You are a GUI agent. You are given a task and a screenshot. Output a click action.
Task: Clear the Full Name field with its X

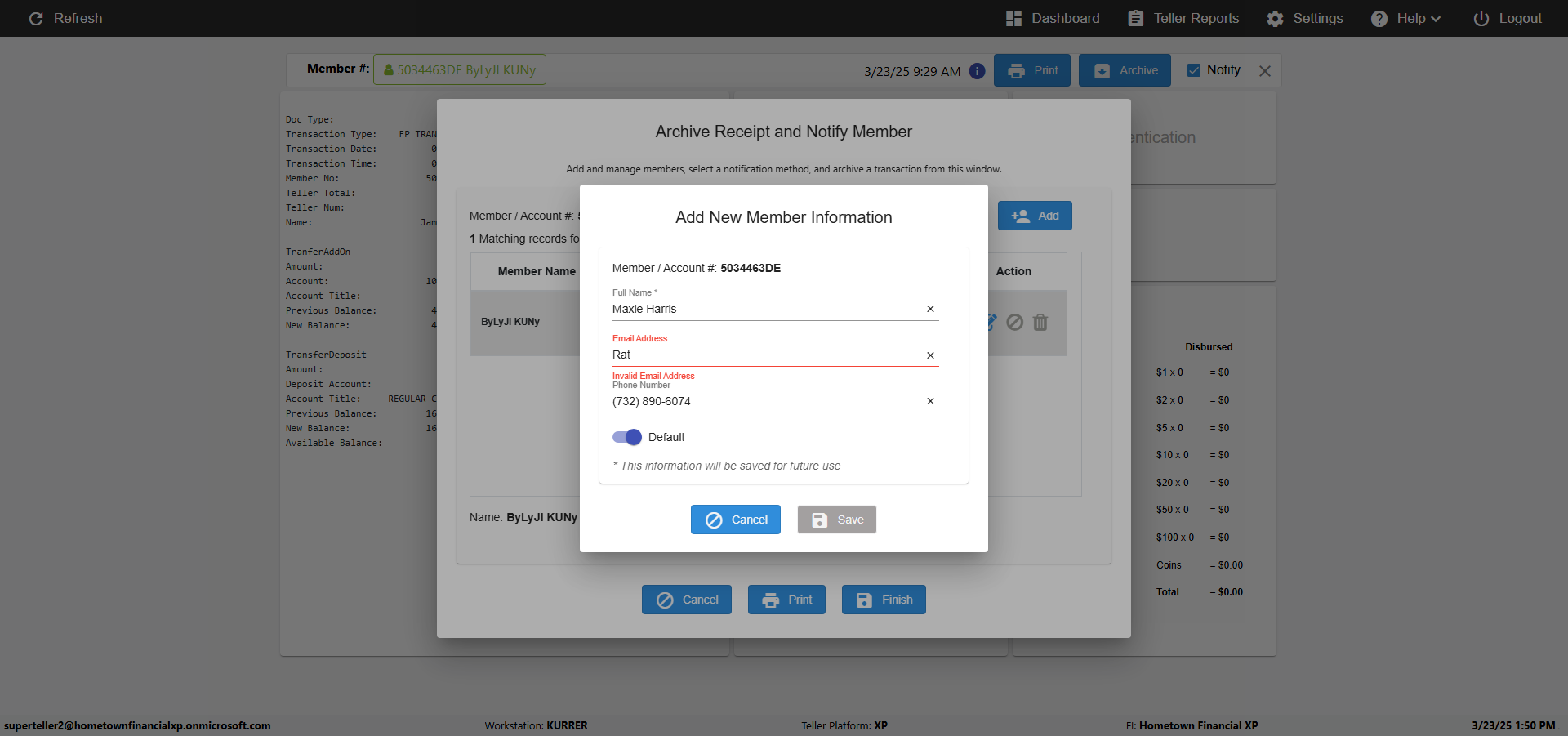click(930, 309)
